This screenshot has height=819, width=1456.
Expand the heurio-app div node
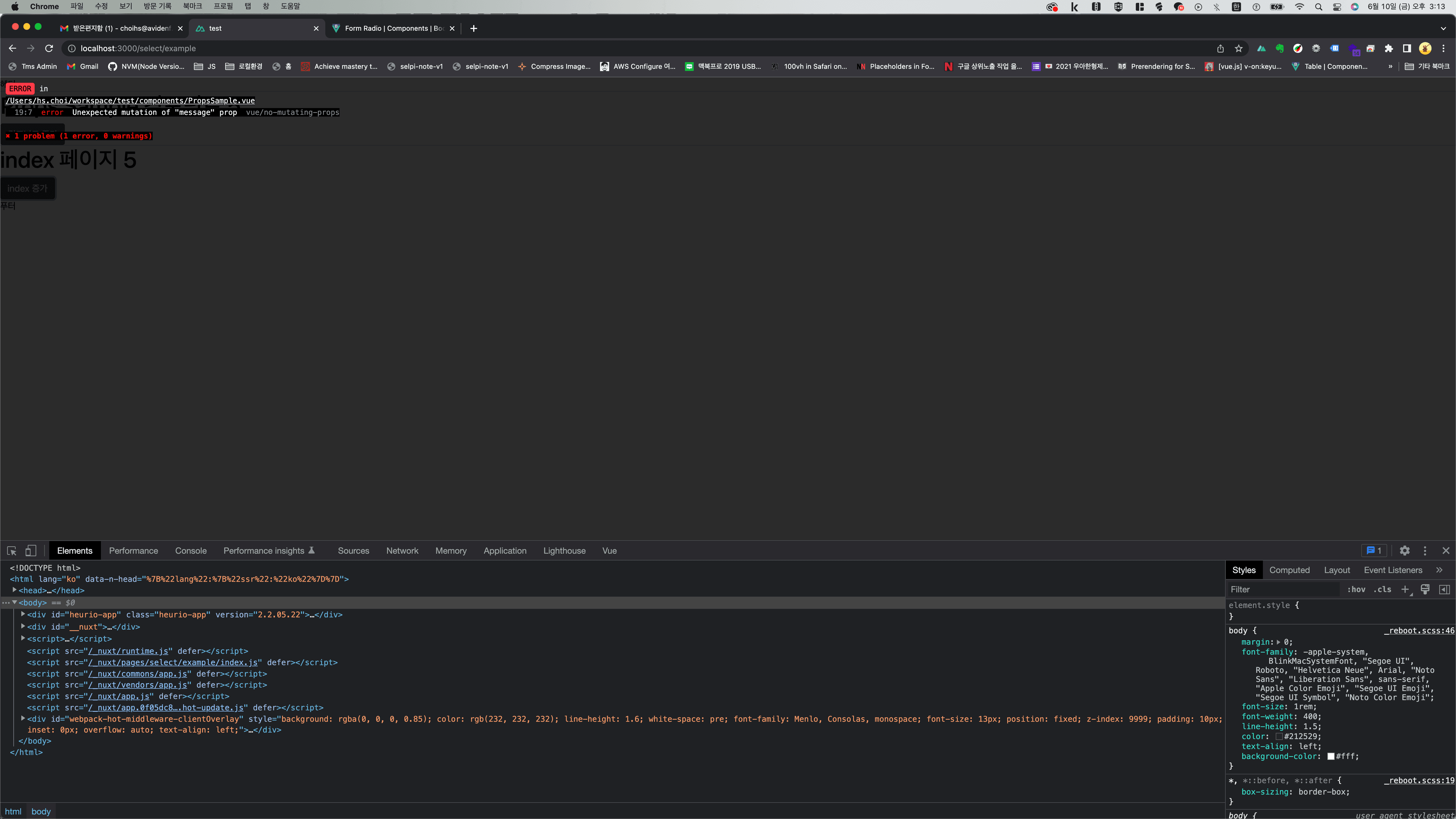point(23,614)
